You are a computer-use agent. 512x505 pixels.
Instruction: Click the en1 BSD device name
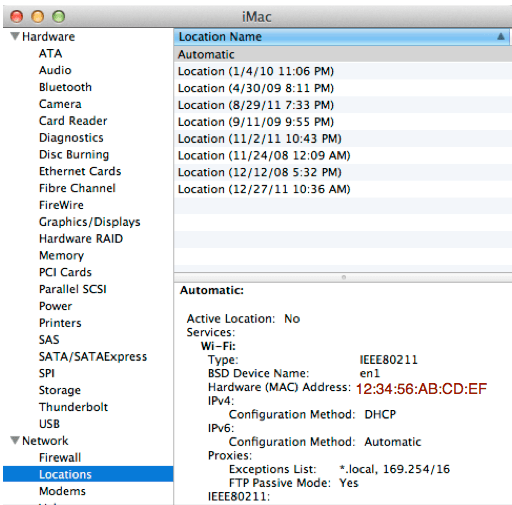pos(370,373)
